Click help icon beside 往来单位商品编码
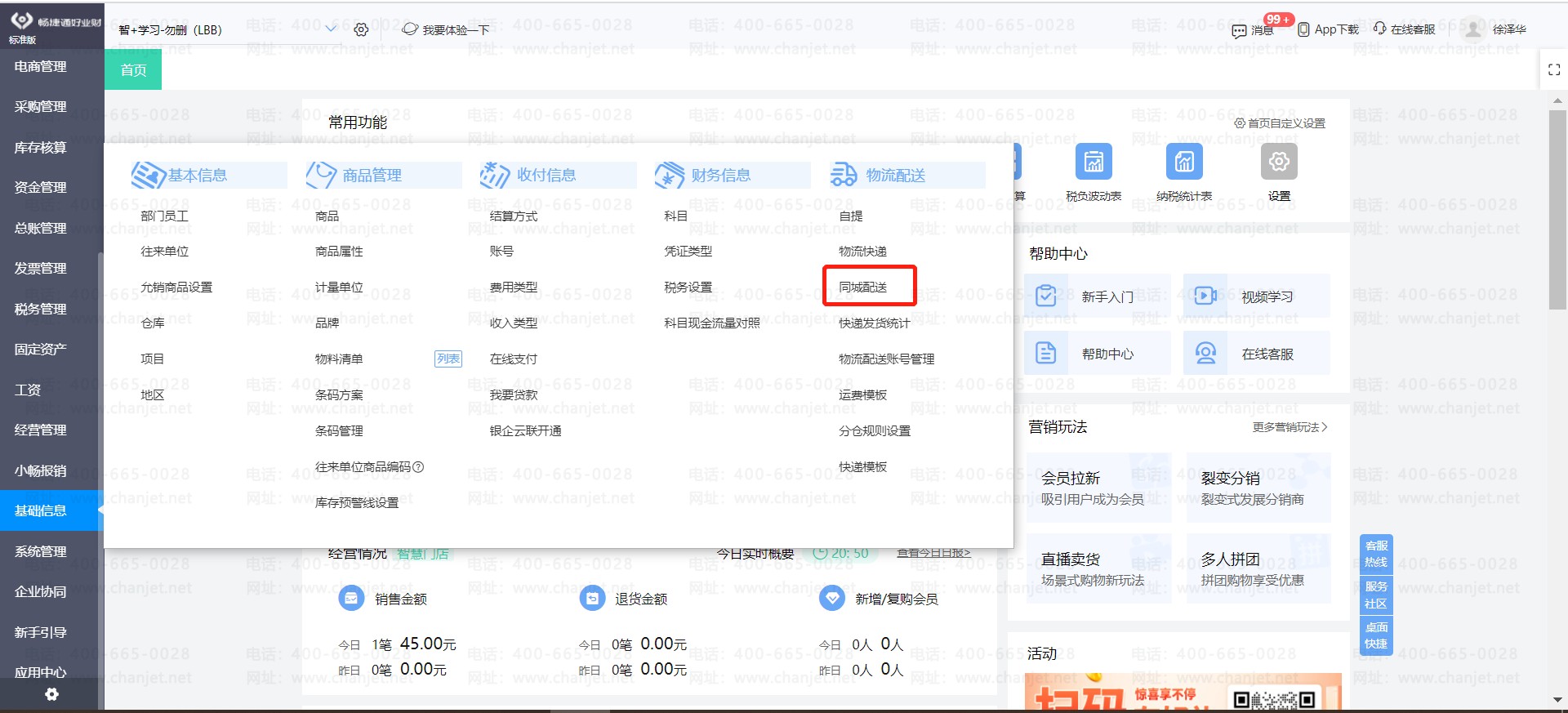The width and height of the screenshot is (1568, 713). [x=418, y=467]
